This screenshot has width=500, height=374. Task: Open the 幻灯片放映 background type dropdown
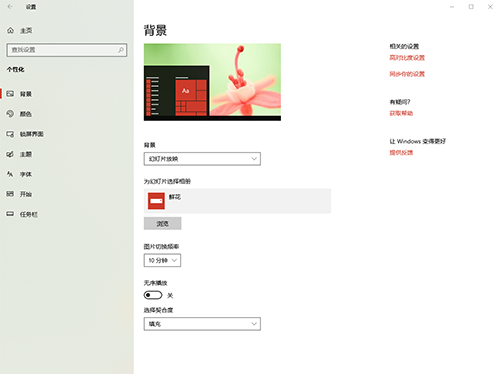(x=202, y=159)
